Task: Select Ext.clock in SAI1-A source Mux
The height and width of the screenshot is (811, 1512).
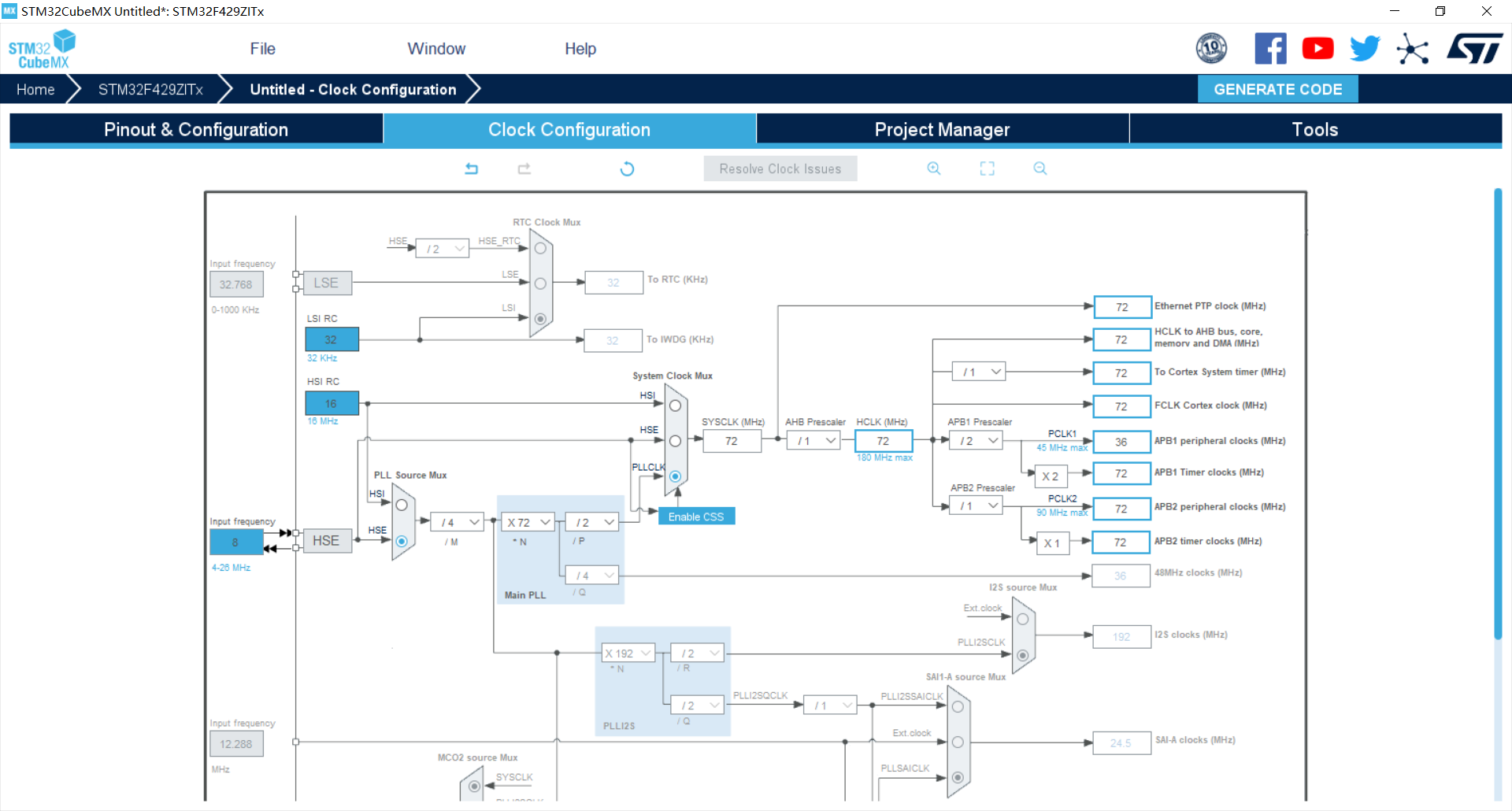Action: click(958, 742)
